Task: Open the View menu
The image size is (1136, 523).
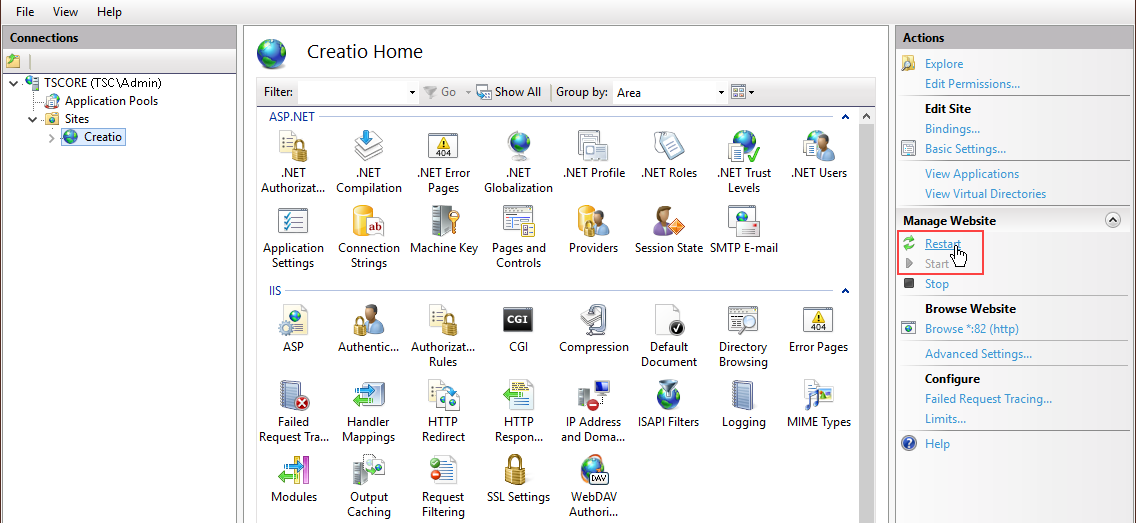Action: 65,12
